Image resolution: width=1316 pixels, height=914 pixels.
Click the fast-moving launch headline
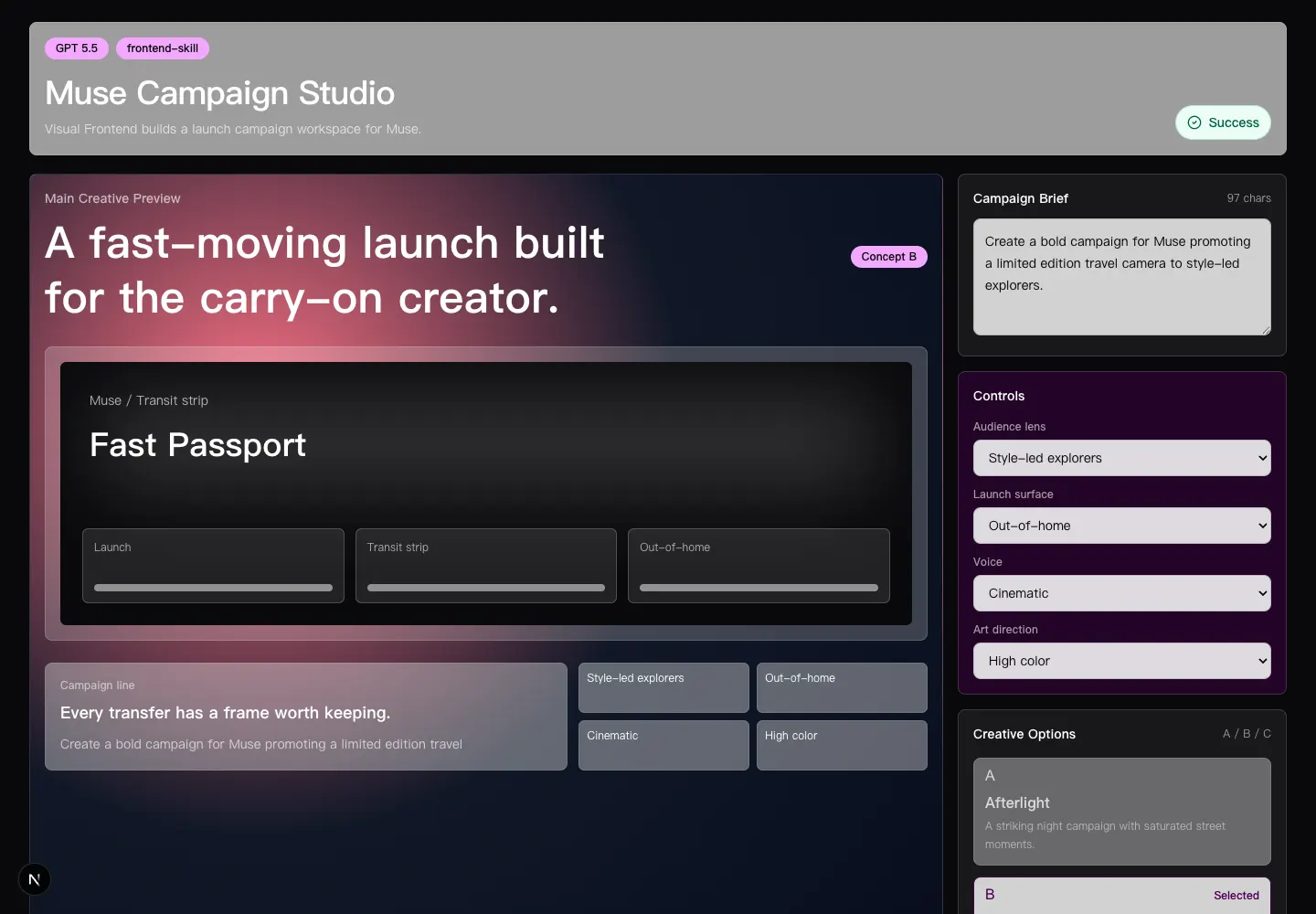[324, 271]
